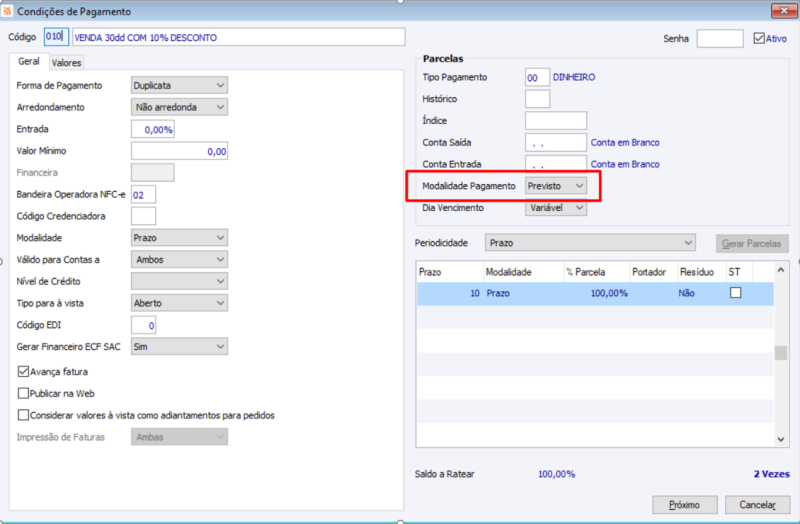Click the Financeira field

coord(153,172)
